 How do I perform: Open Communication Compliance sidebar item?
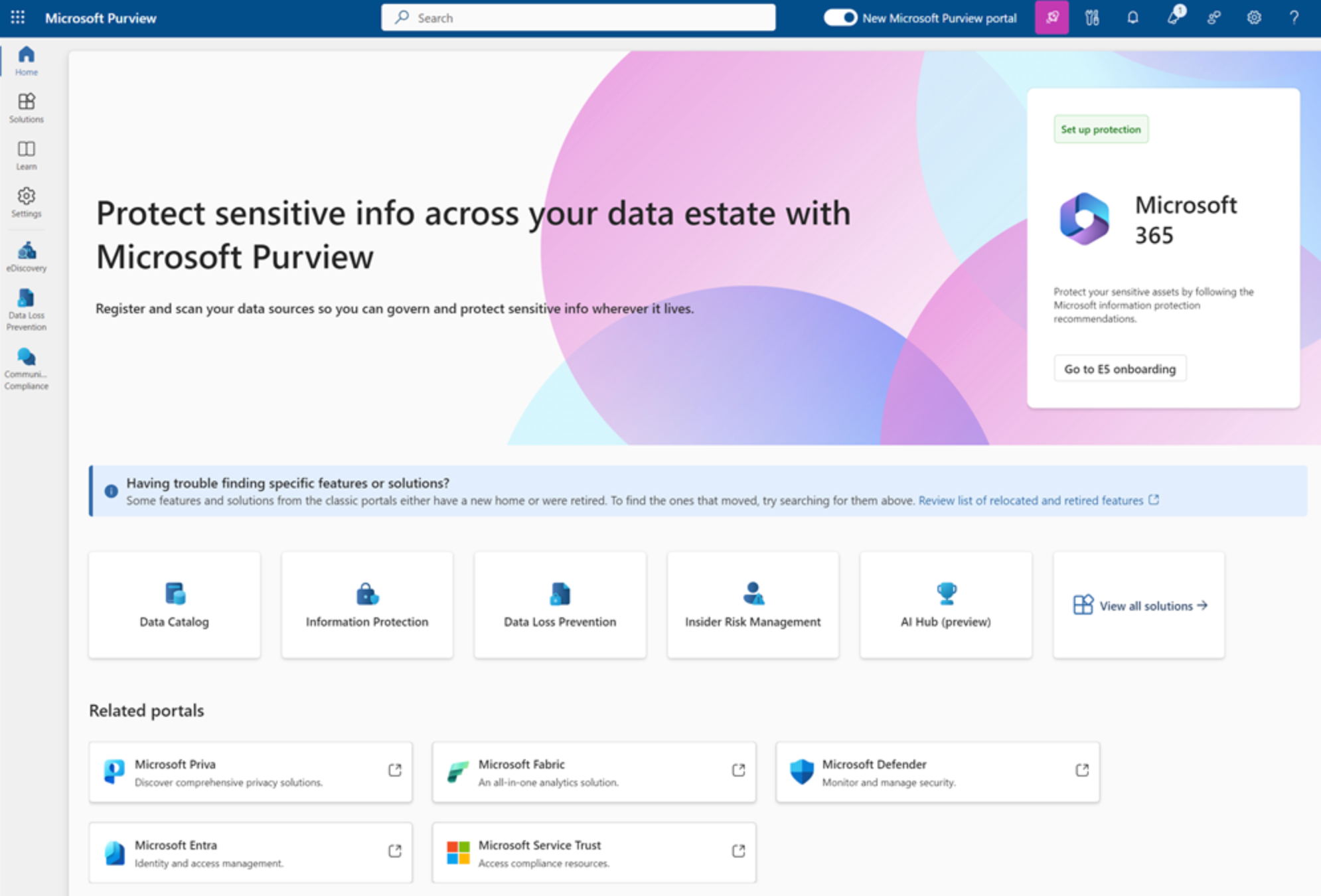coord(27,368)
